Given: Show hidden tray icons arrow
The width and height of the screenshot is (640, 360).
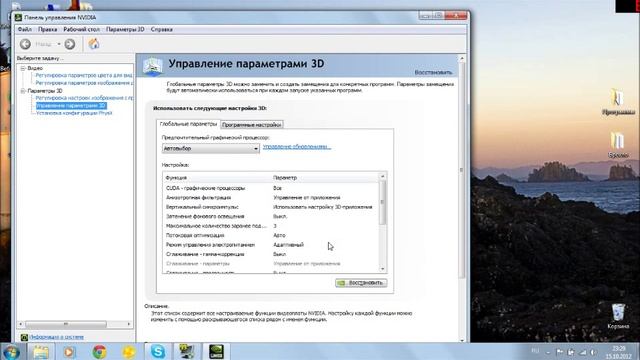Looking at the screenshot, I should point(548,352).
